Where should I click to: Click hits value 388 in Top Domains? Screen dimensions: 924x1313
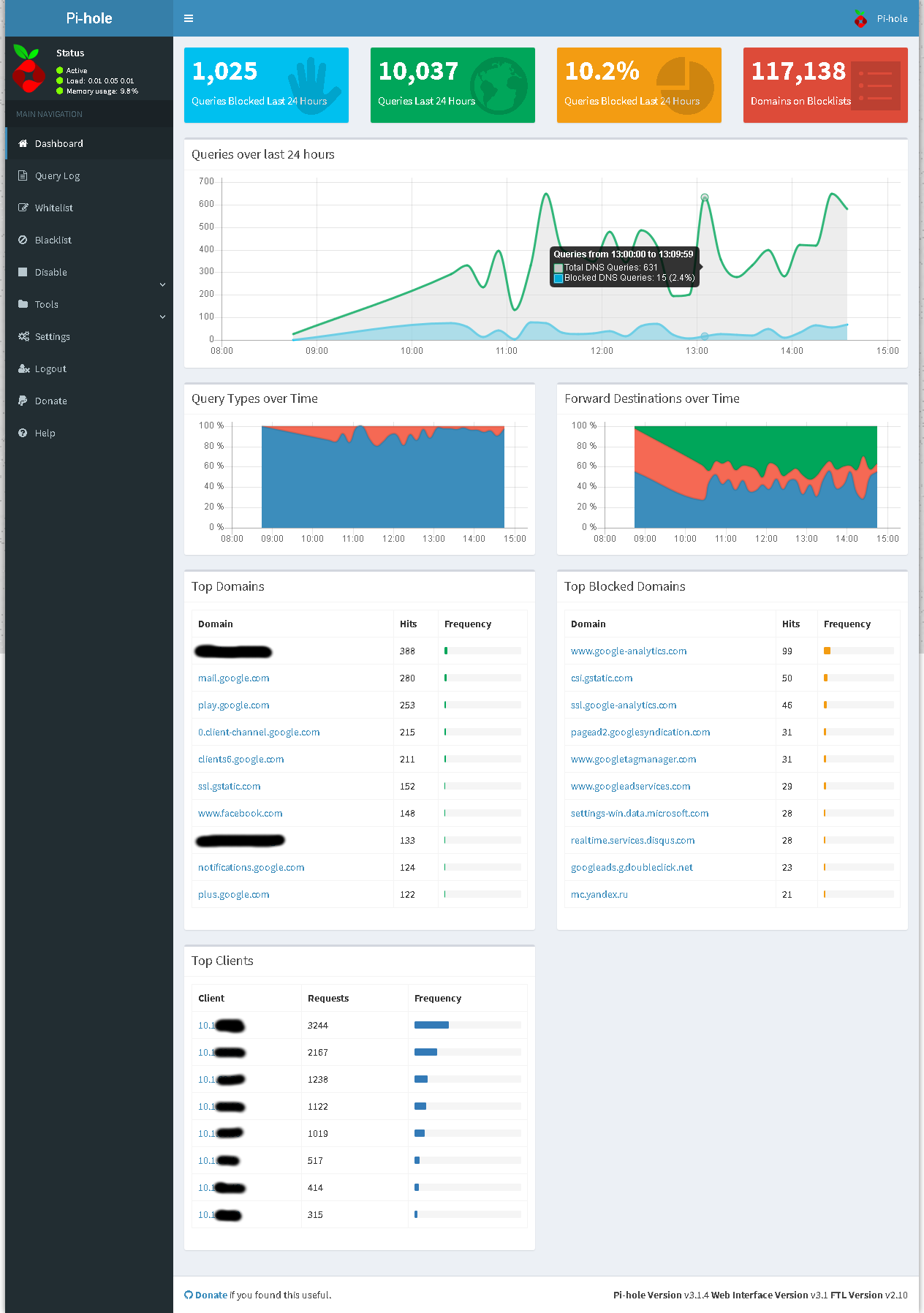tap(407, 651)
